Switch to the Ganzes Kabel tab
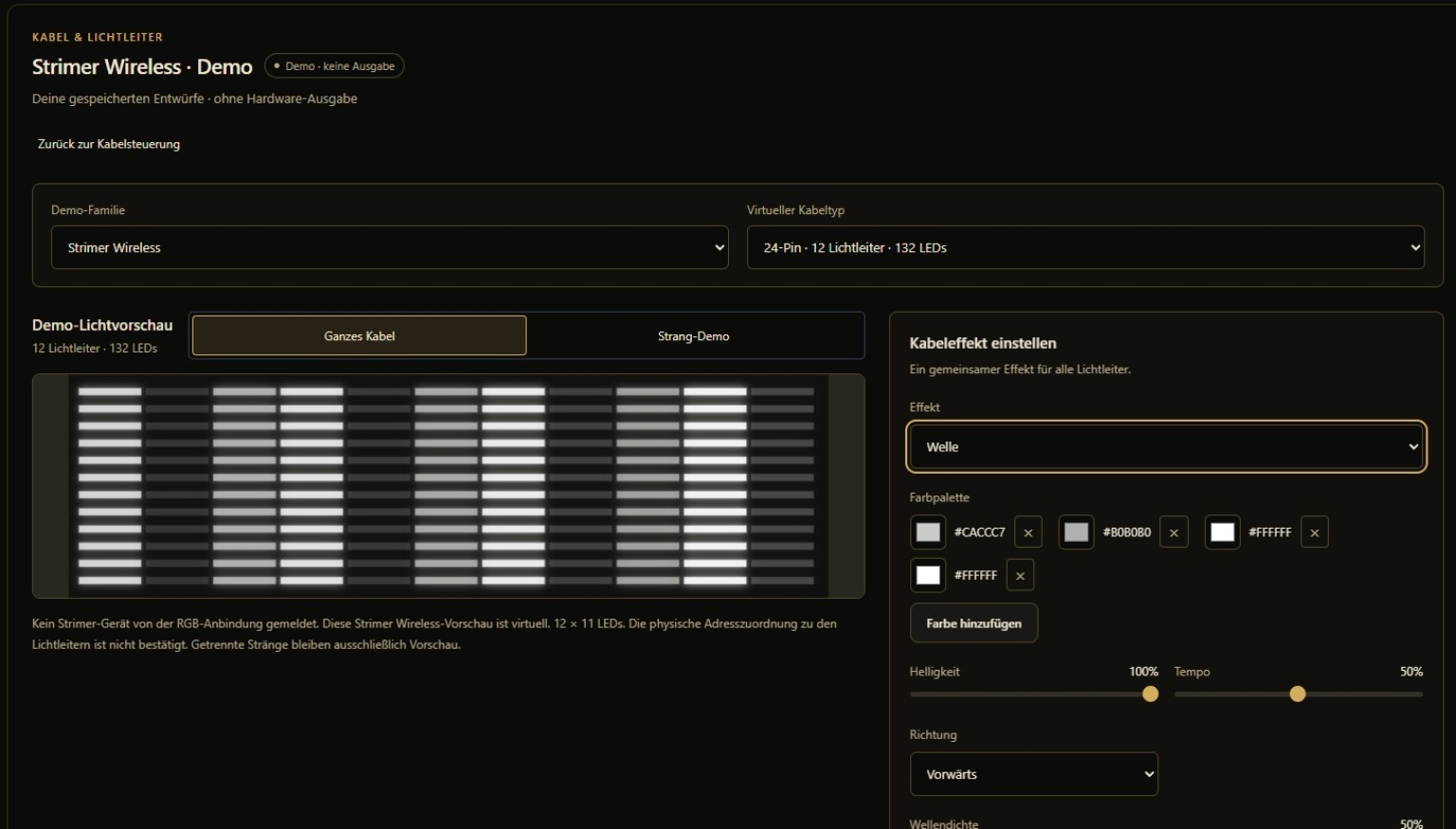Viewport: 1456px width, 829px height. [x=359, y=335]
